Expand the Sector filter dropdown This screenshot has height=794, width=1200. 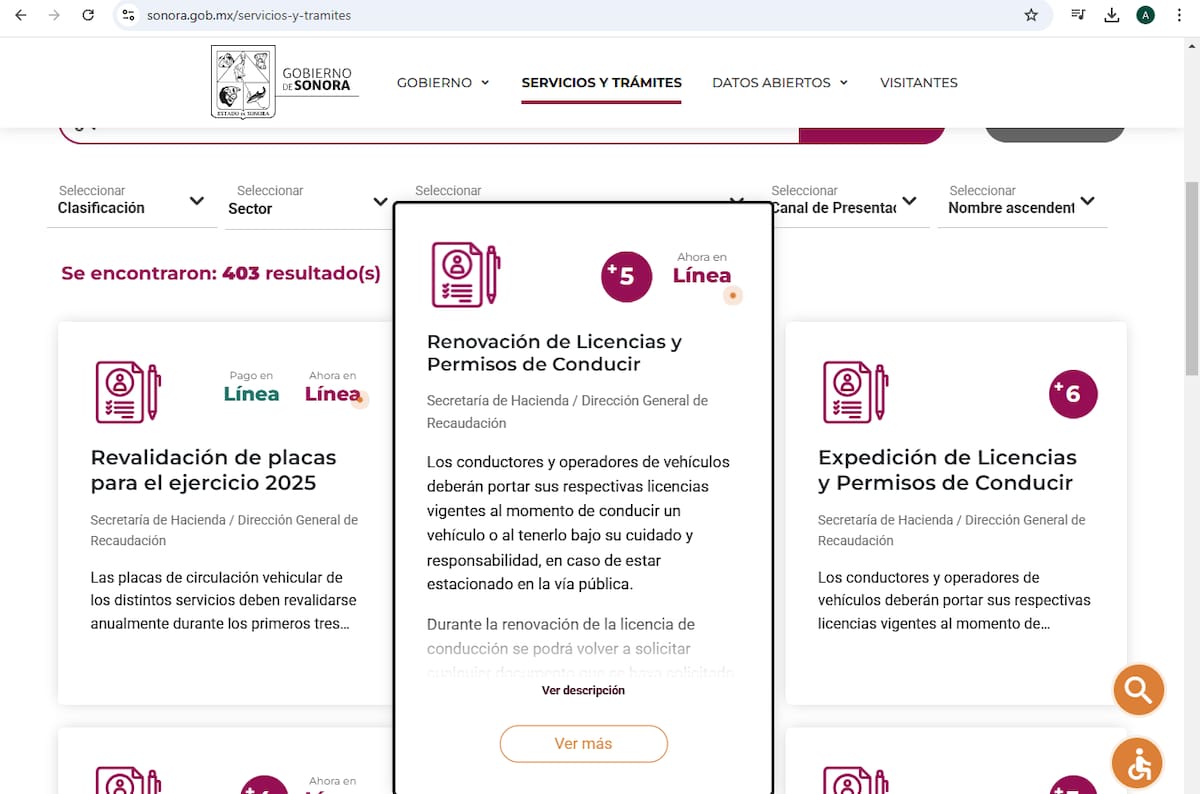tap(307, 199)
